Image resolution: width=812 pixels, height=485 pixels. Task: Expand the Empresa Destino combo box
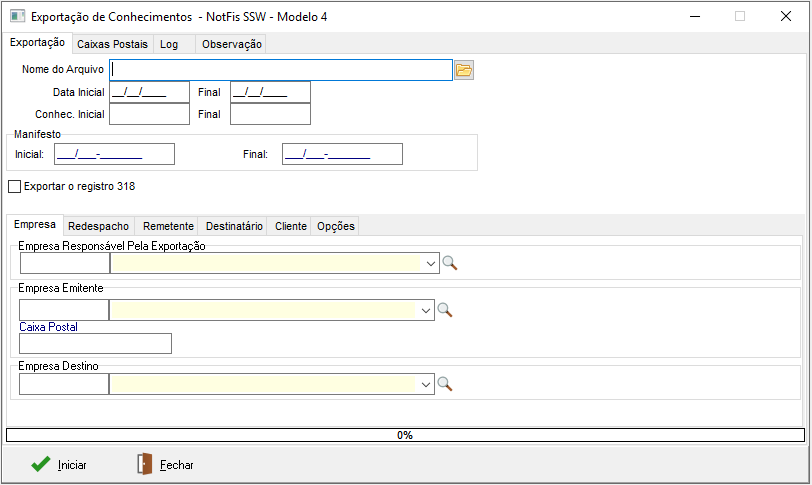tap(426, 384)
